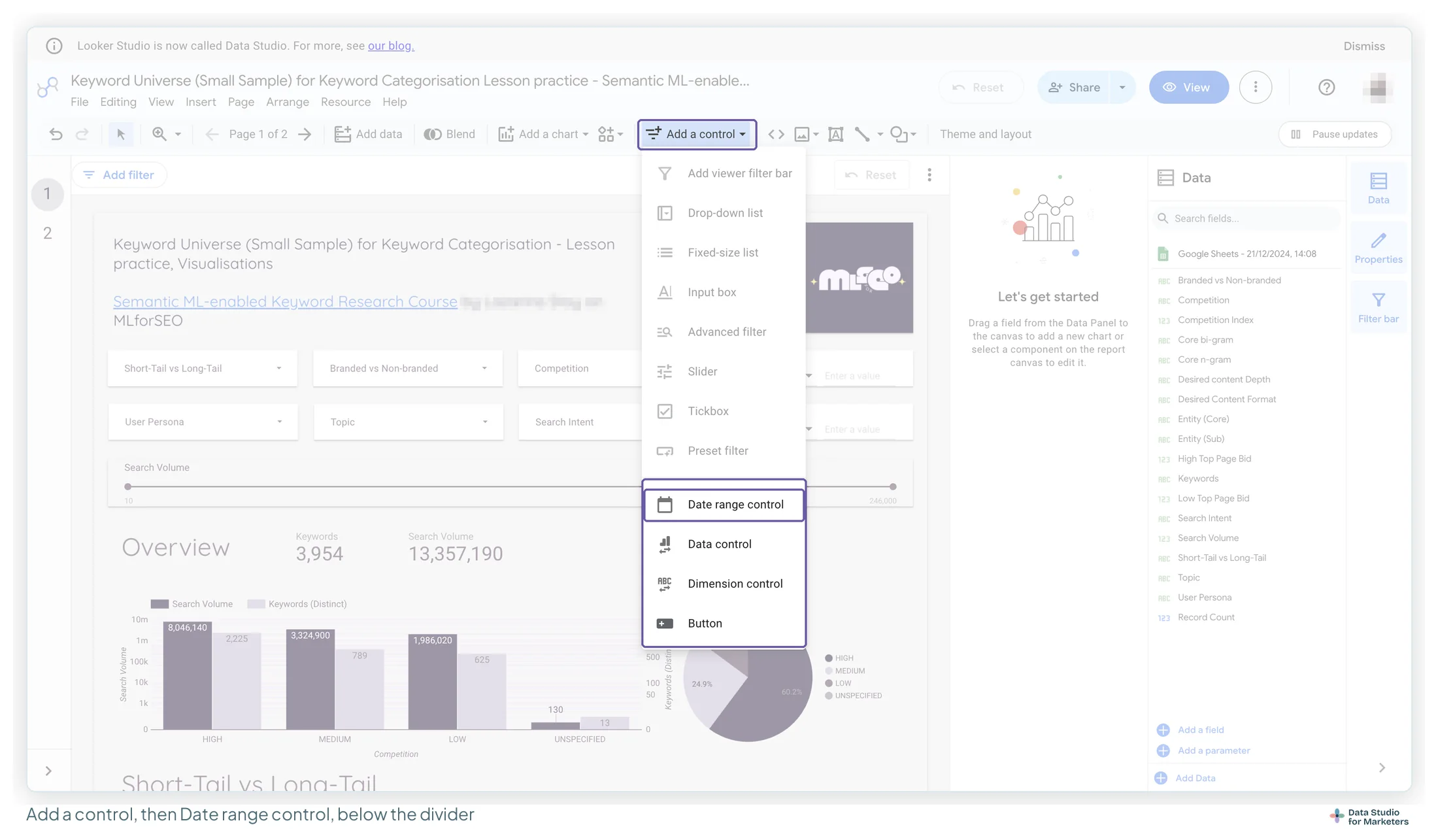Open community visualisations and components icon
The width and height of the screenshot is (1438, 840).
(607, 134)
